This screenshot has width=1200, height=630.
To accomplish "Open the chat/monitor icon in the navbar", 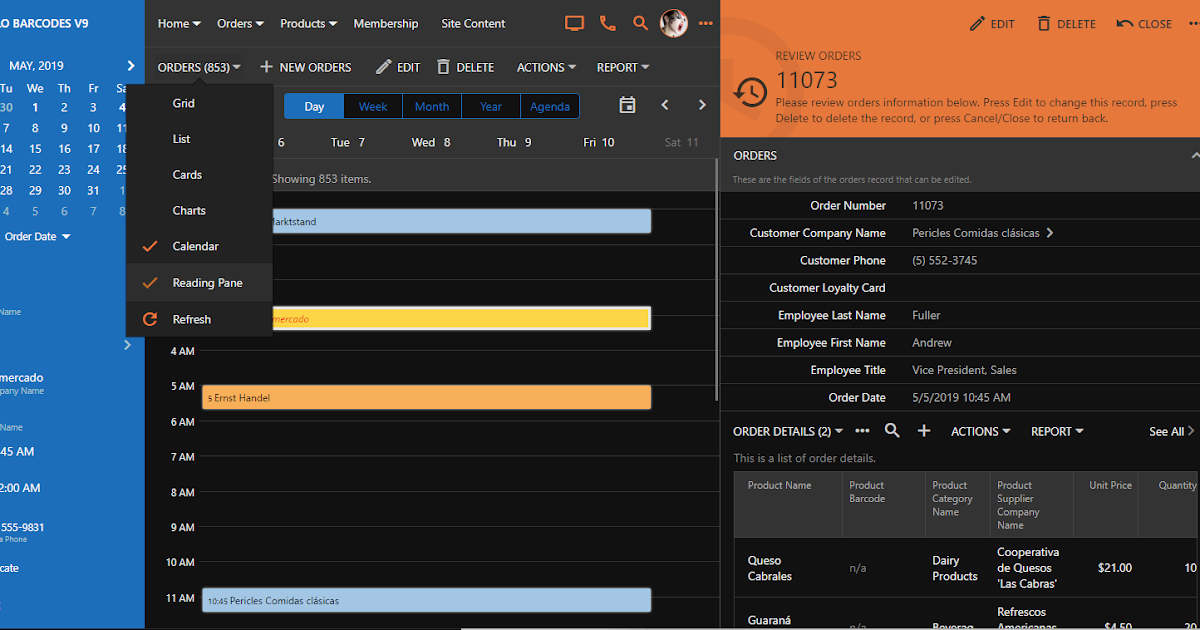I will [574, 23].
